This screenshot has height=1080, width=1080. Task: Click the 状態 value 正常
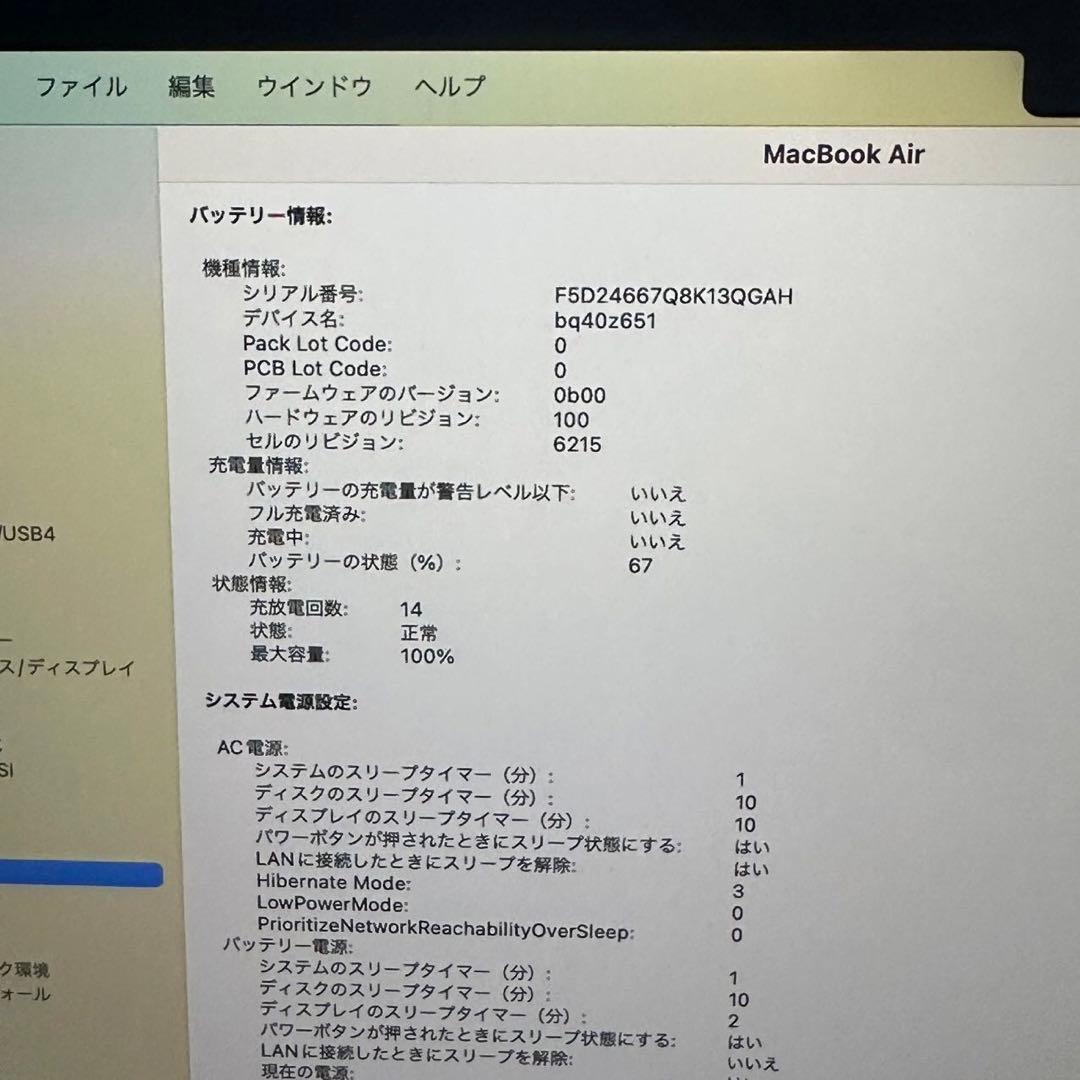point(419,633)
